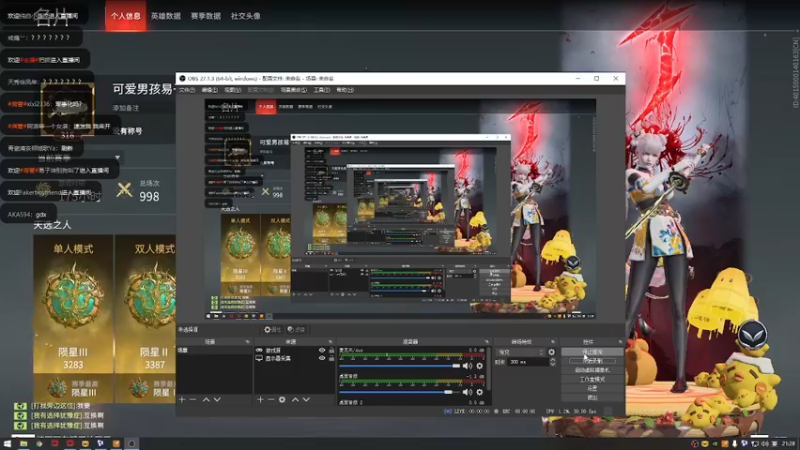The width and height of the screenshot is (800, 450).
Task: Open the 场景集合 menu in OBS
Action: pos(294,90)
